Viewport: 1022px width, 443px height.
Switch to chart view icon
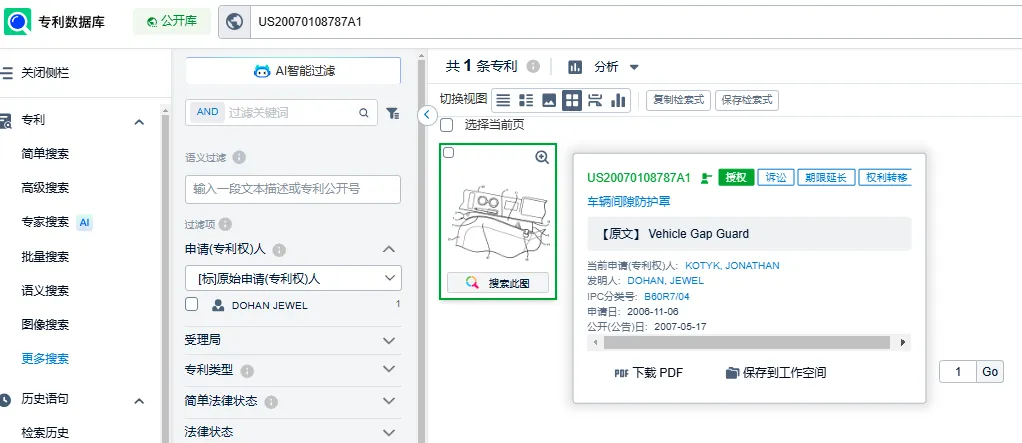pyautogui.click(x=617, y=100)
